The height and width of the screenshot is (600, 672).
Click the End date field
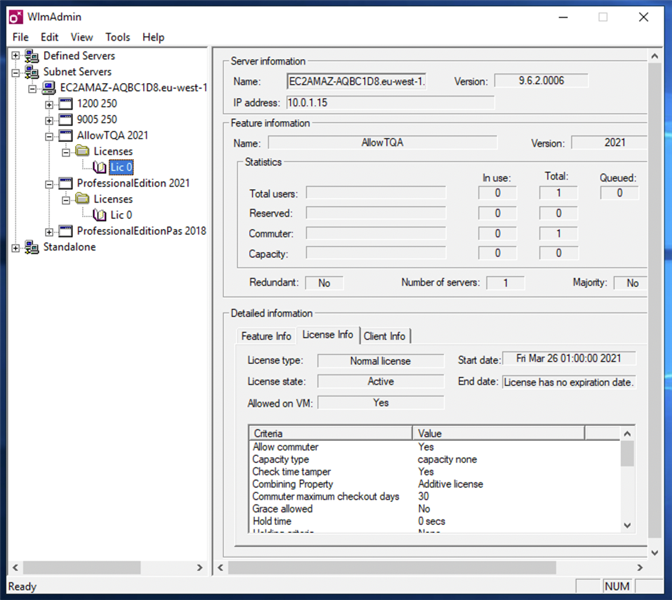pos(569,382)
